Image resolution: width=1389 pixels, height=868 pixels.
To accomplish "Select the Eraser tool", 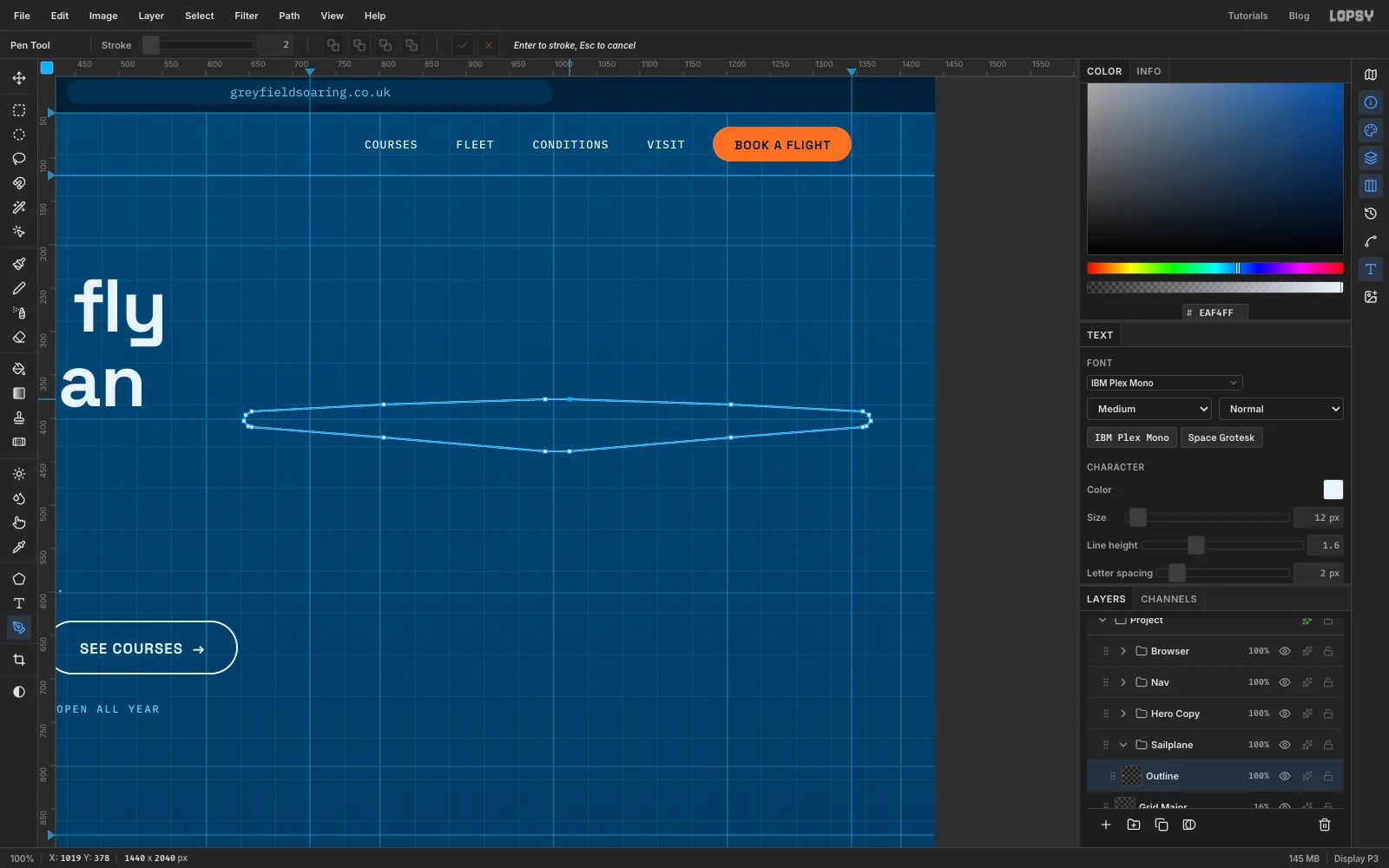I will (19, 337).
